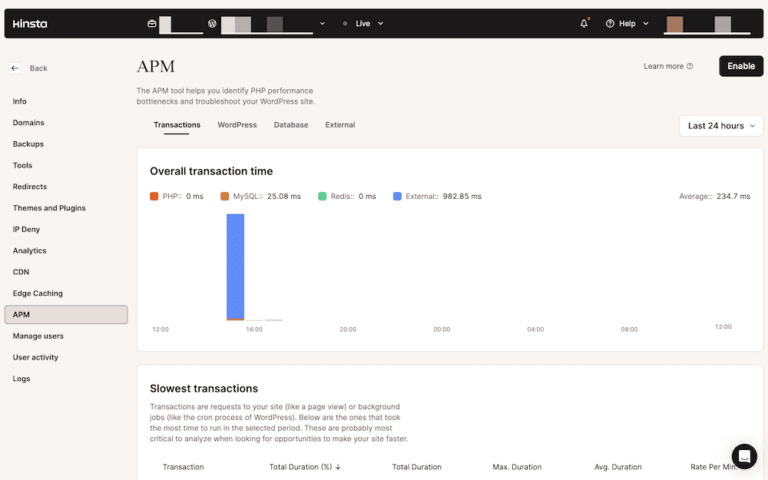Image resolution: width=768 pixels, height=480 pixels.
Task: Open the notifications bell
Action: (x=585, y=23)
